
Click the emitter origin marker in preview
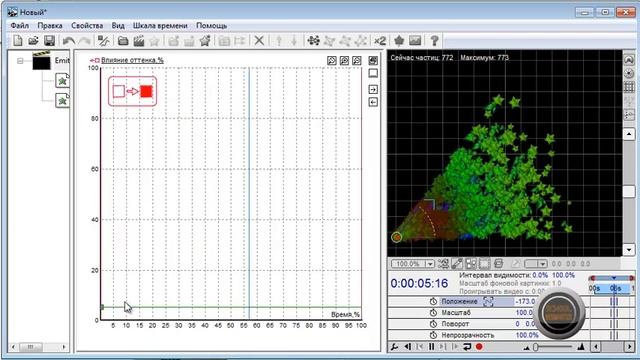(396, 237)
